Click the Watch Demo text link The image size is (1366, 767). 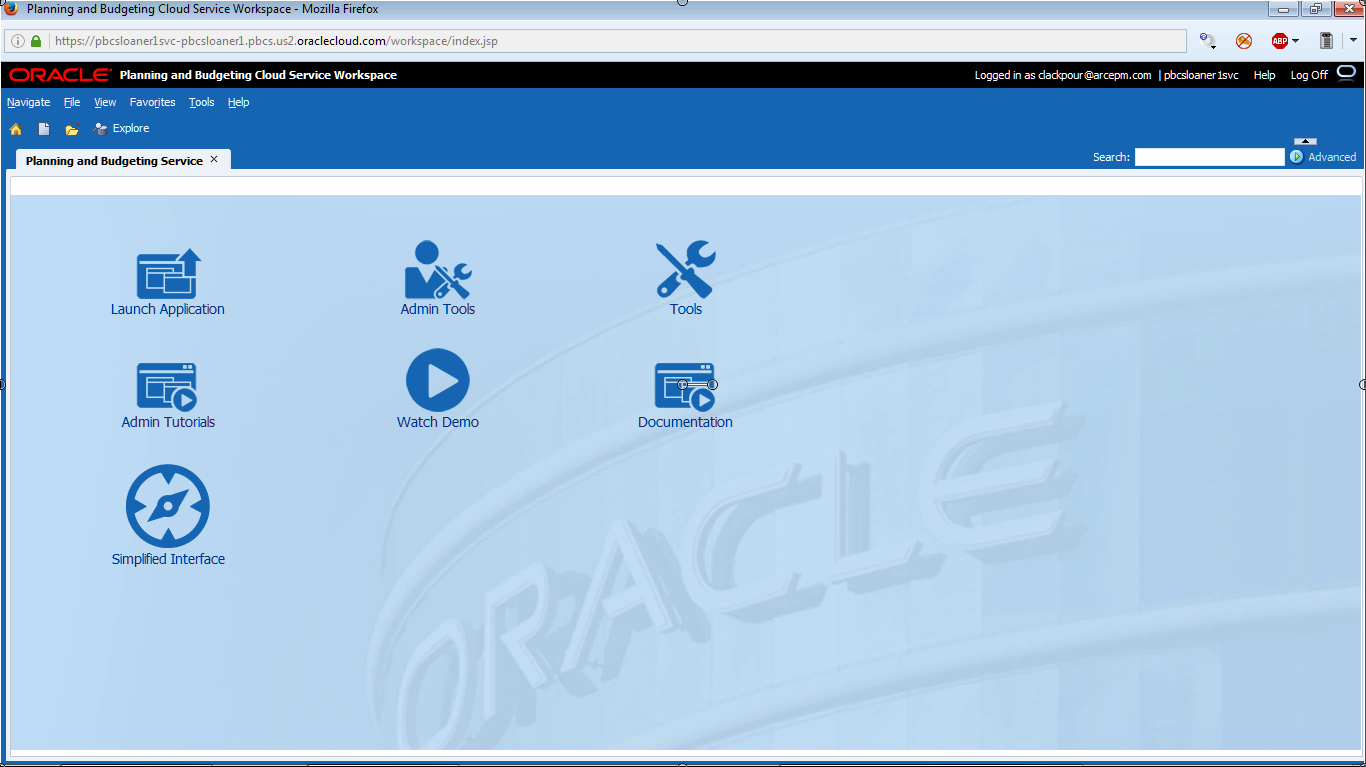pyautogui.click(x=438, y=422)
